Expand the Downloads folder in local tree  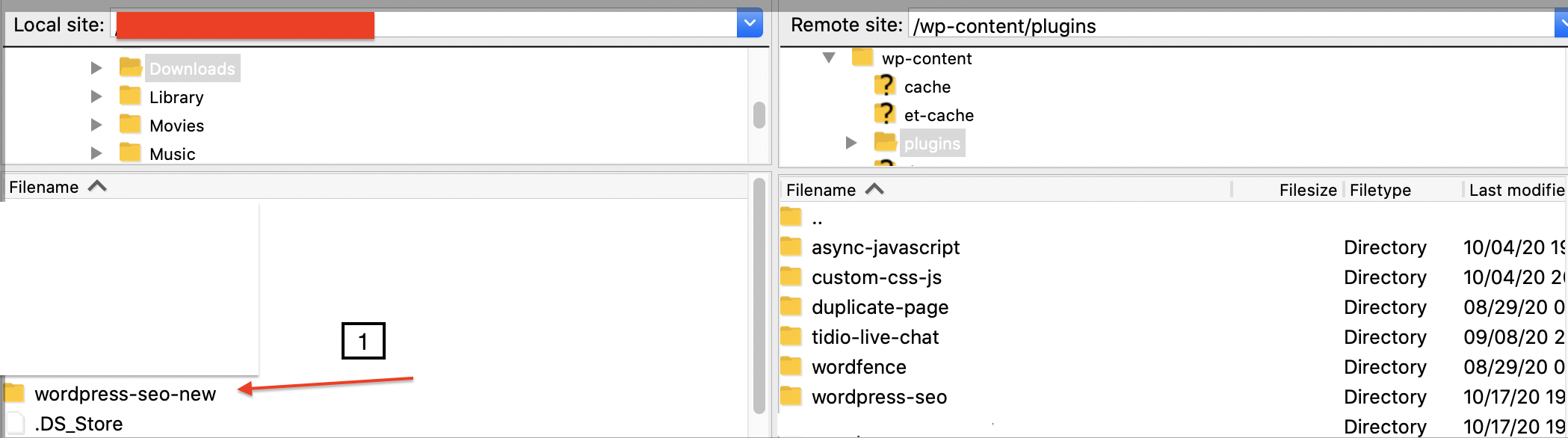pyautogui.click(x=96, y=68)
